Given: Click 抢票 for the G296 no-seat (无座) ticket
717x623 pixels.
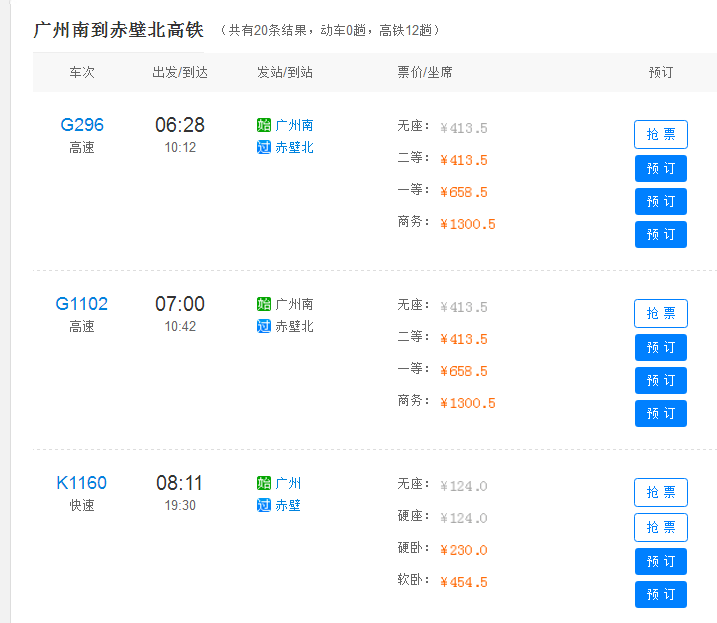Looking at the screenshot, I should 661,134.
